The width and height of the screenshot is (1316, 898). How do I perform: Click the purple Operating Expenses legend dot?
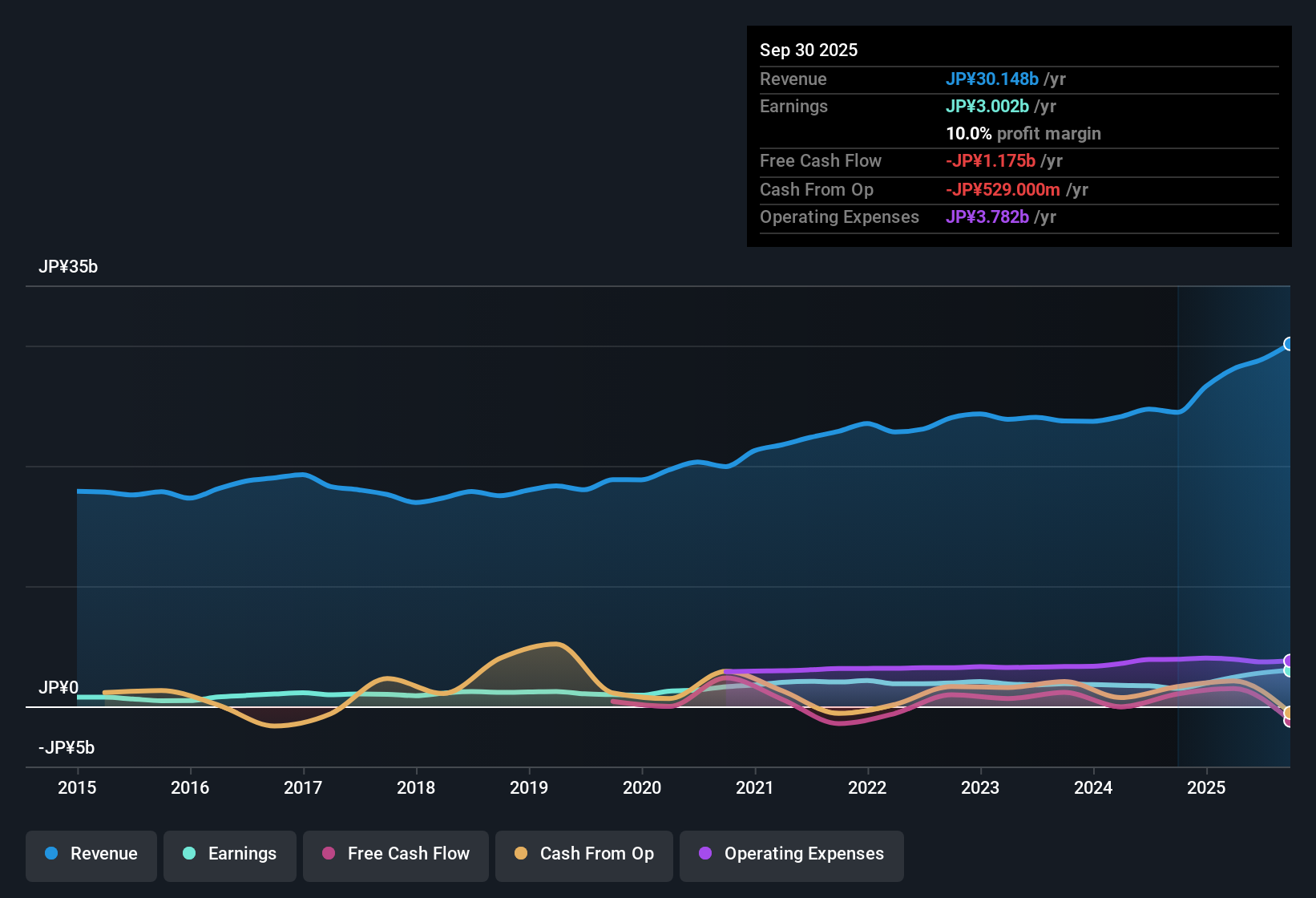706,854
